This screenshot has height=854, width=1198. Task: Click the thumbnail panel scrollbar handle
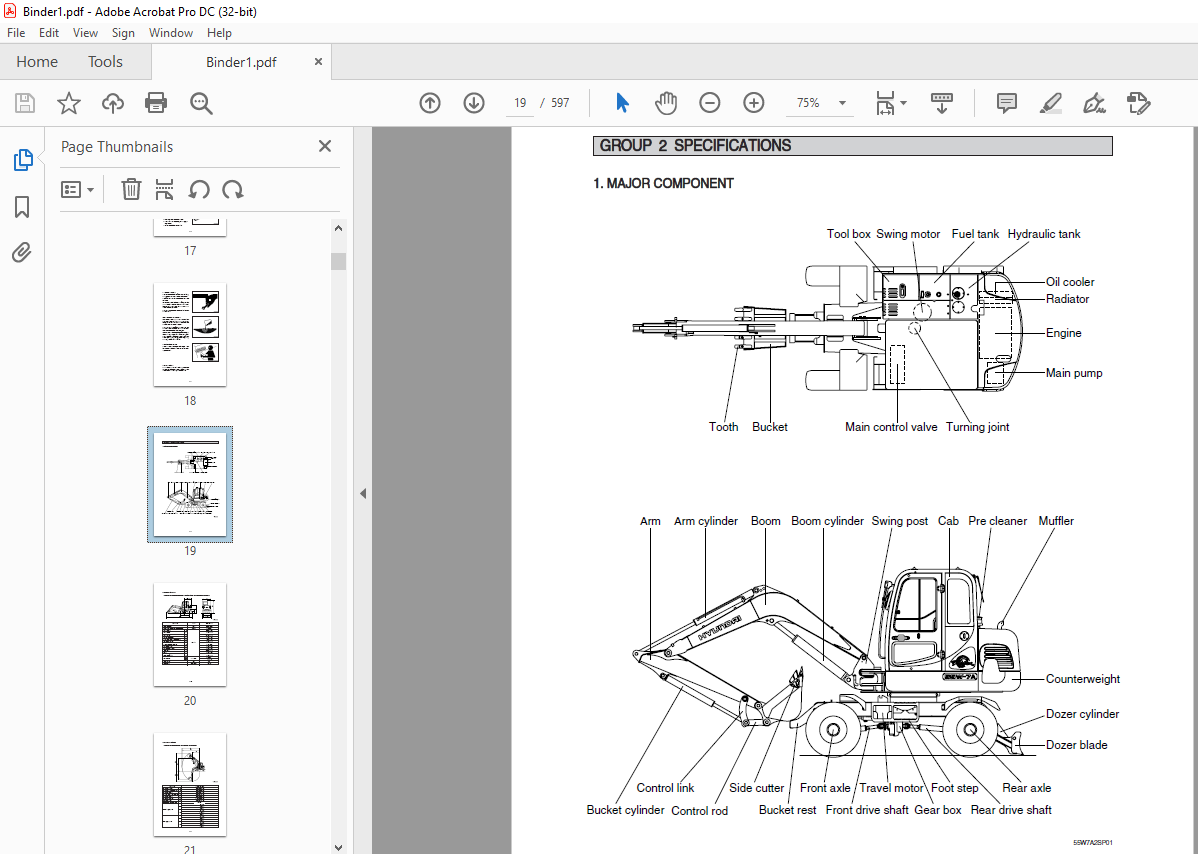tap(338, 261)
